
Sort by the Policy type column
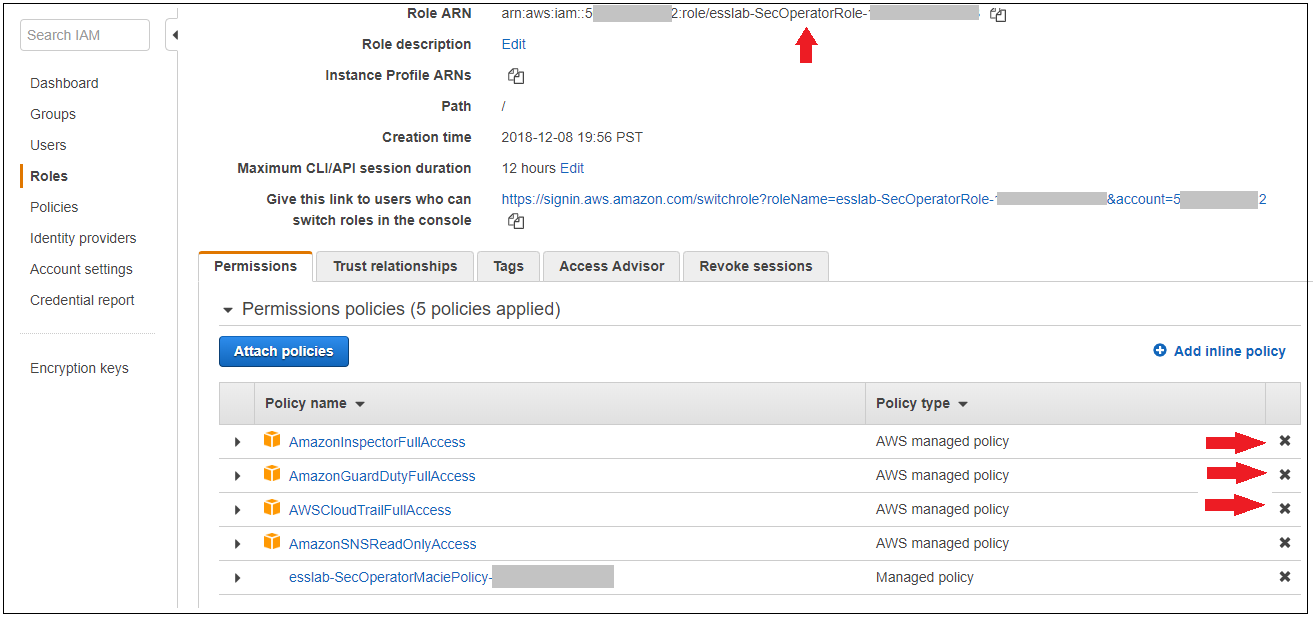coord(921,404)
